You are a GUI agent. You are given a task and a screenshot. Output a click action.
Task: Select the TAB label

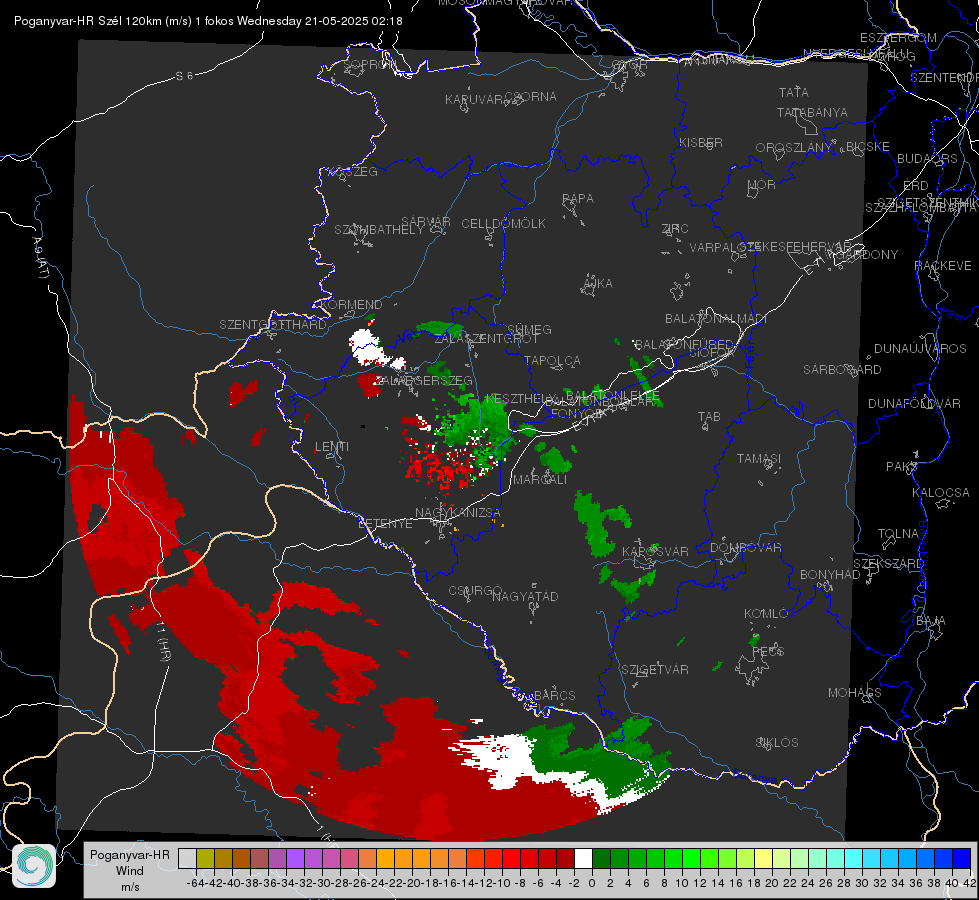[x=709, y=417]
